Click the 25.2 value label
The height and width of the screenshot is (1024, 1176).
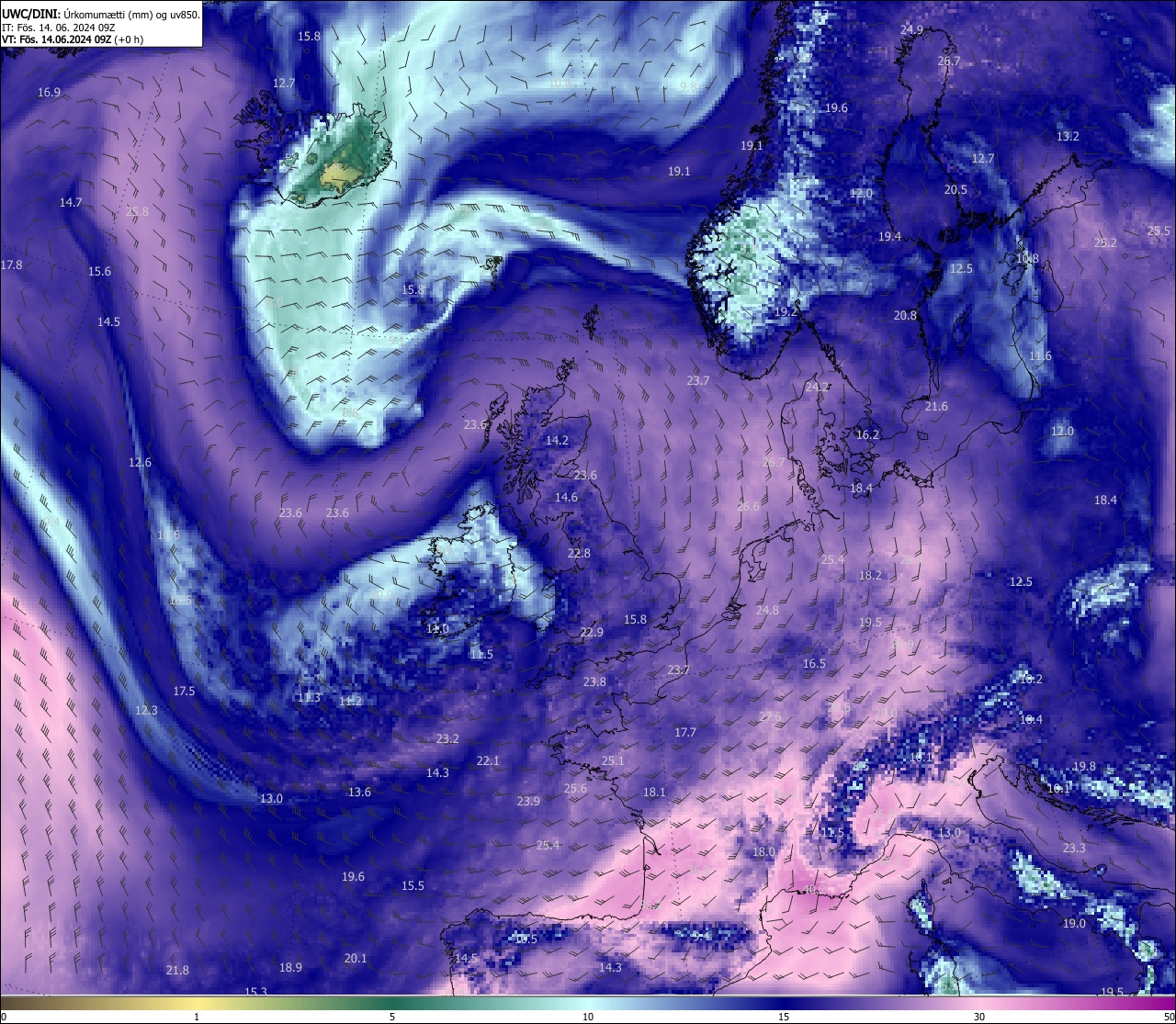point(1105,242)
